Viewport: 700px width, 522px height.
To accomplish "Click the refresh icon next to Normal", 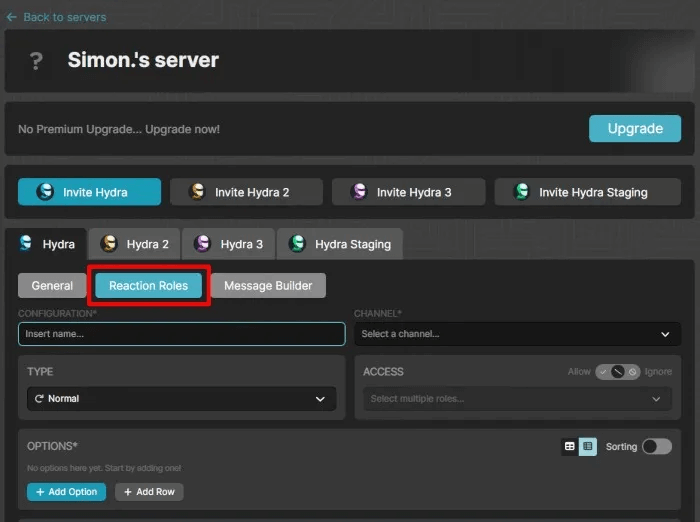I will click(39, 398).
